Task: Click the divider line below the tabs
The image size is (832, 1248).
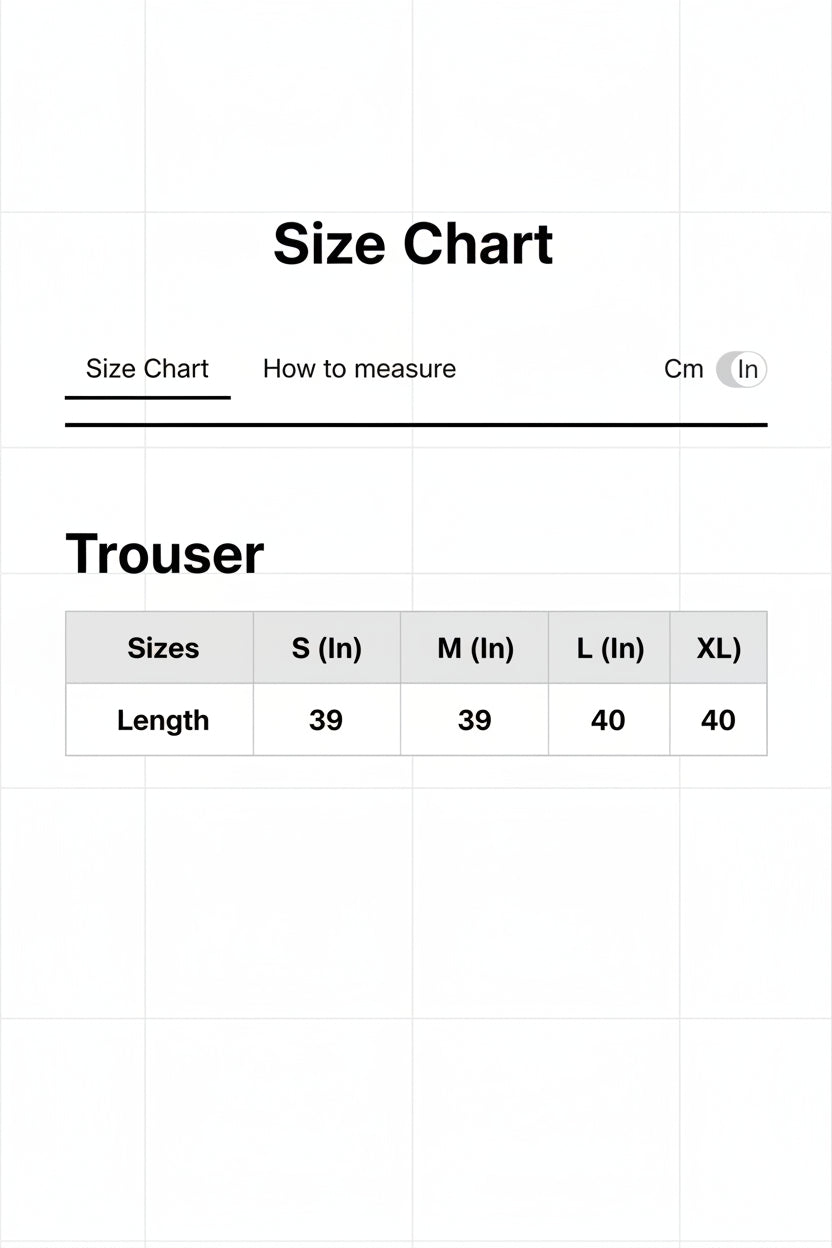Action: [416, 425]
